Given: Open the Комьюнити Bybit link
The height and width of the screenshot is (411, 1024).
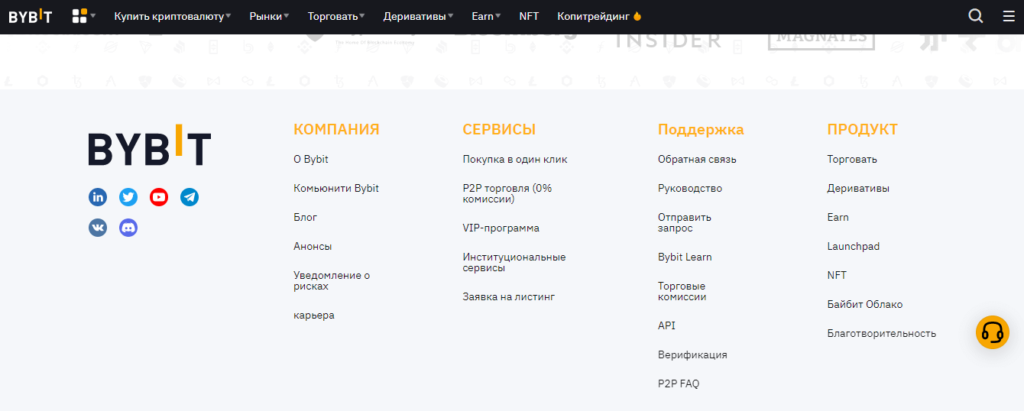Looking at the screenshot, I should [336, 188].
